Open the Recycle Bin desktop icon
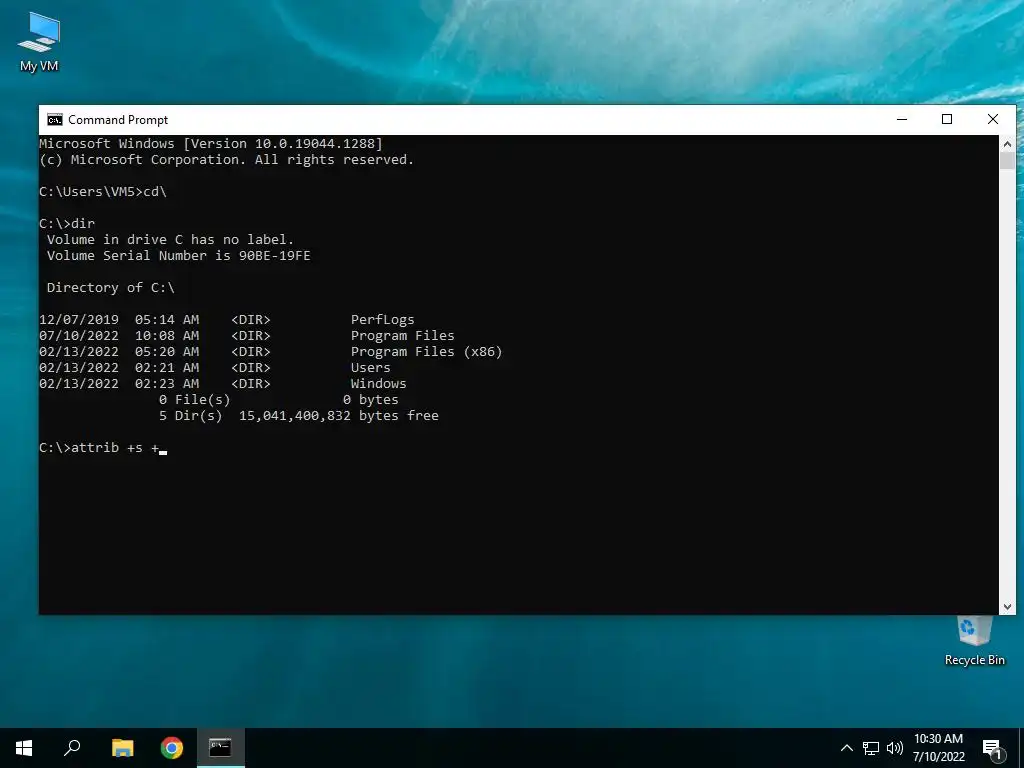The image size is (1024, 768). pyautogui.click(x=974, y=641)
